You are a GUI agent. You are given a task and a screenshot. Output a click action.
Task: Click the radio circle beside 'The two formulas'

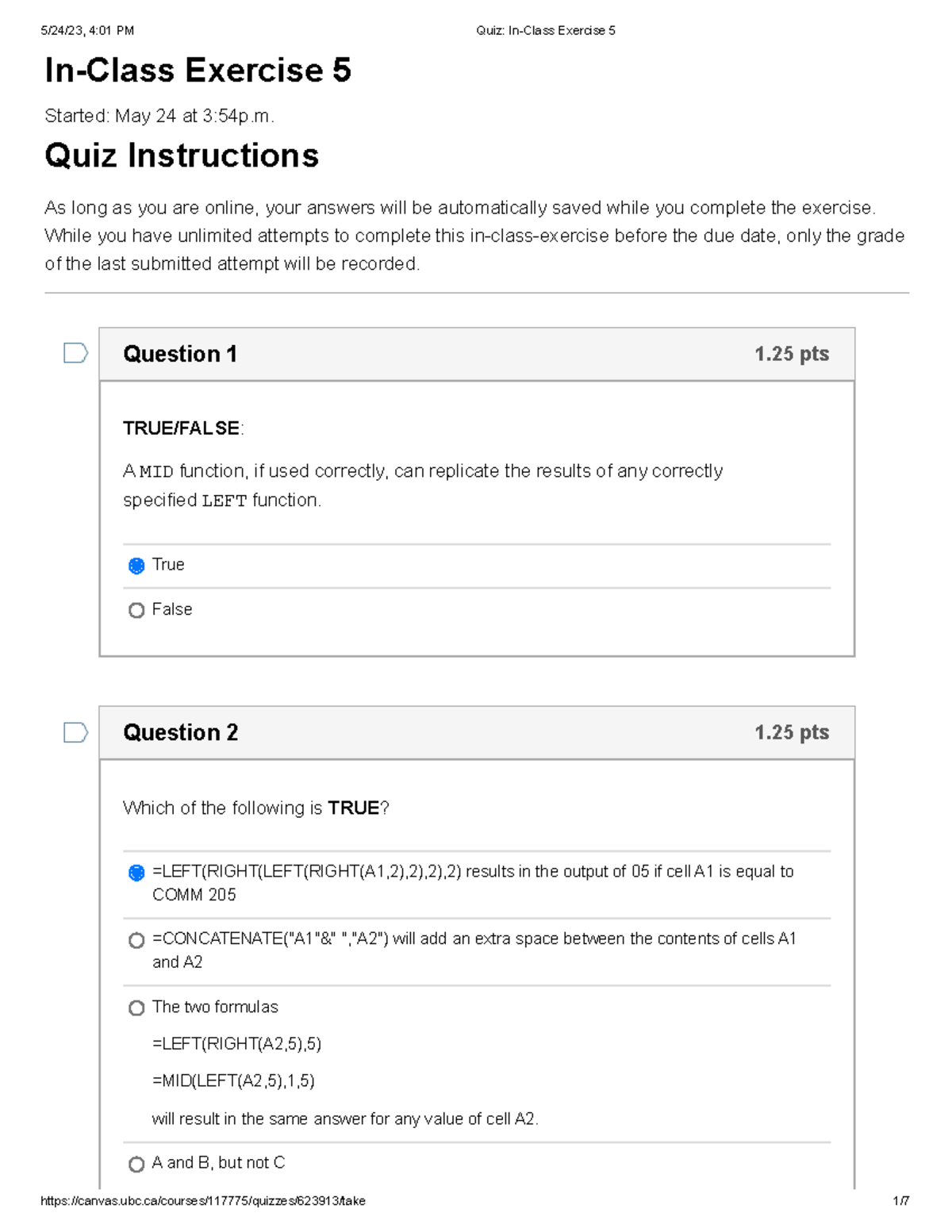click(136, 1008)
